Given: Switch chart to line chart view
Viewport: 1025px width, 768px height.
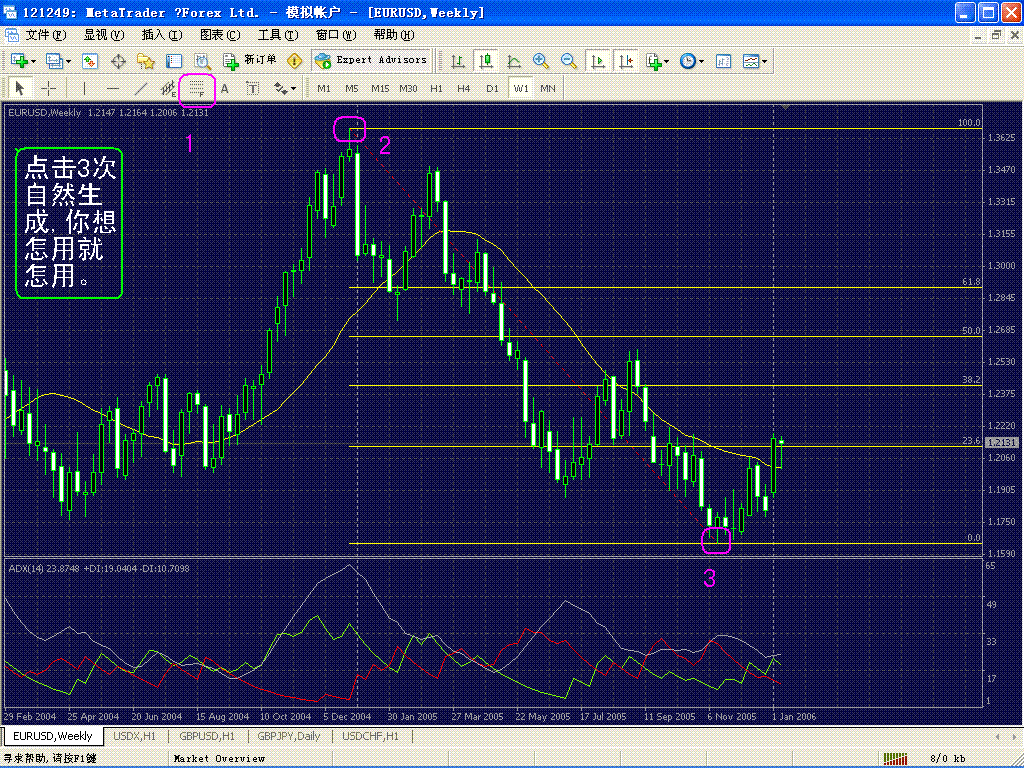Looking at the screenshot, I should [x=514, y=61].
